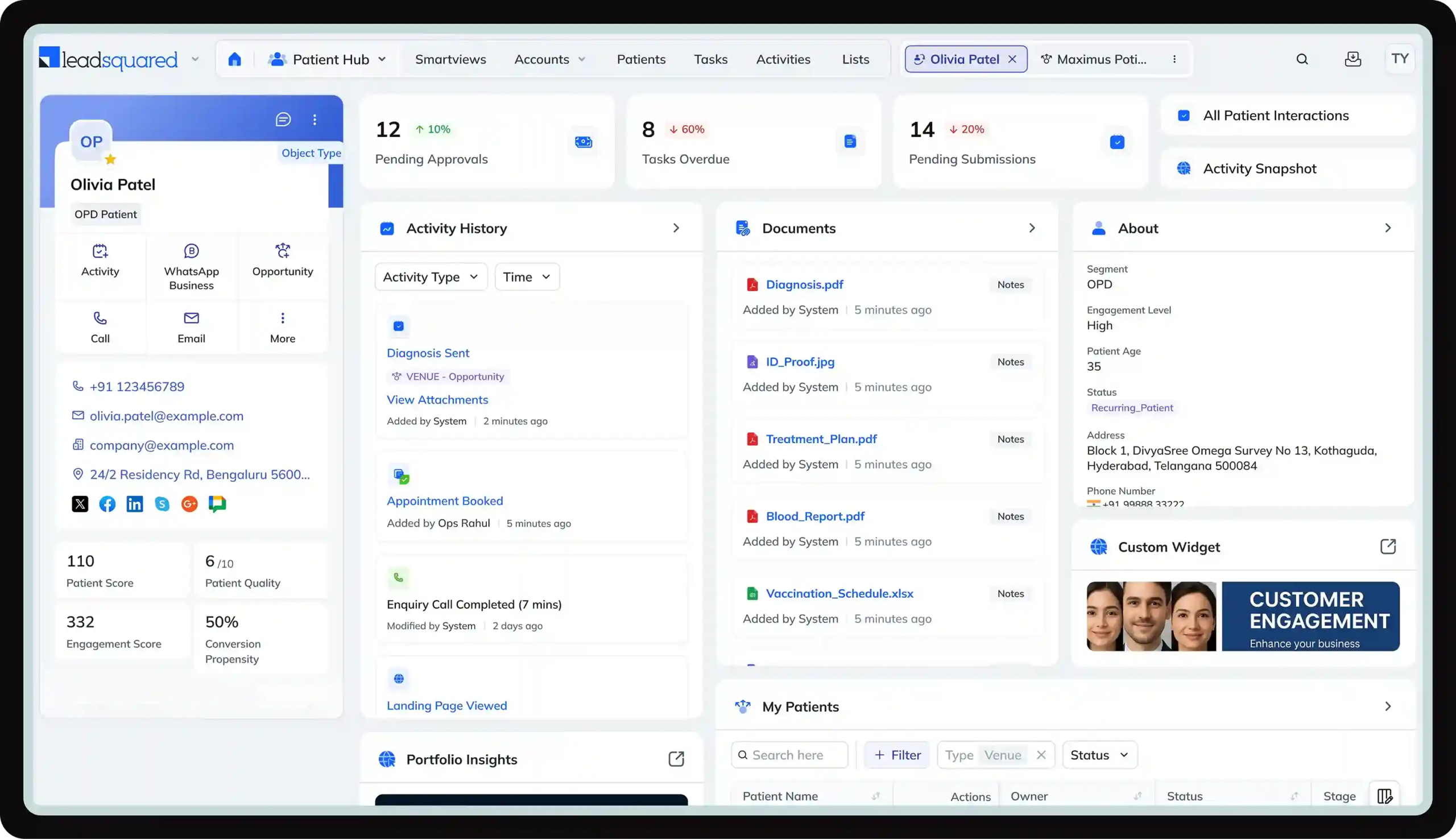
Task: Open the Diagnosis.pdf document link
Action: [x=804, y=284]
